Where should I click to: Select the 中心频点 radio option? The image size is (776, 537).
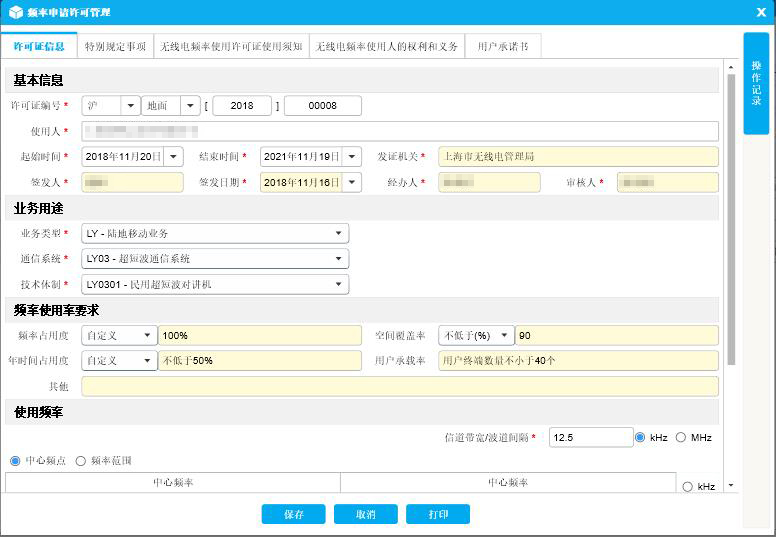(x=15, y=461)
